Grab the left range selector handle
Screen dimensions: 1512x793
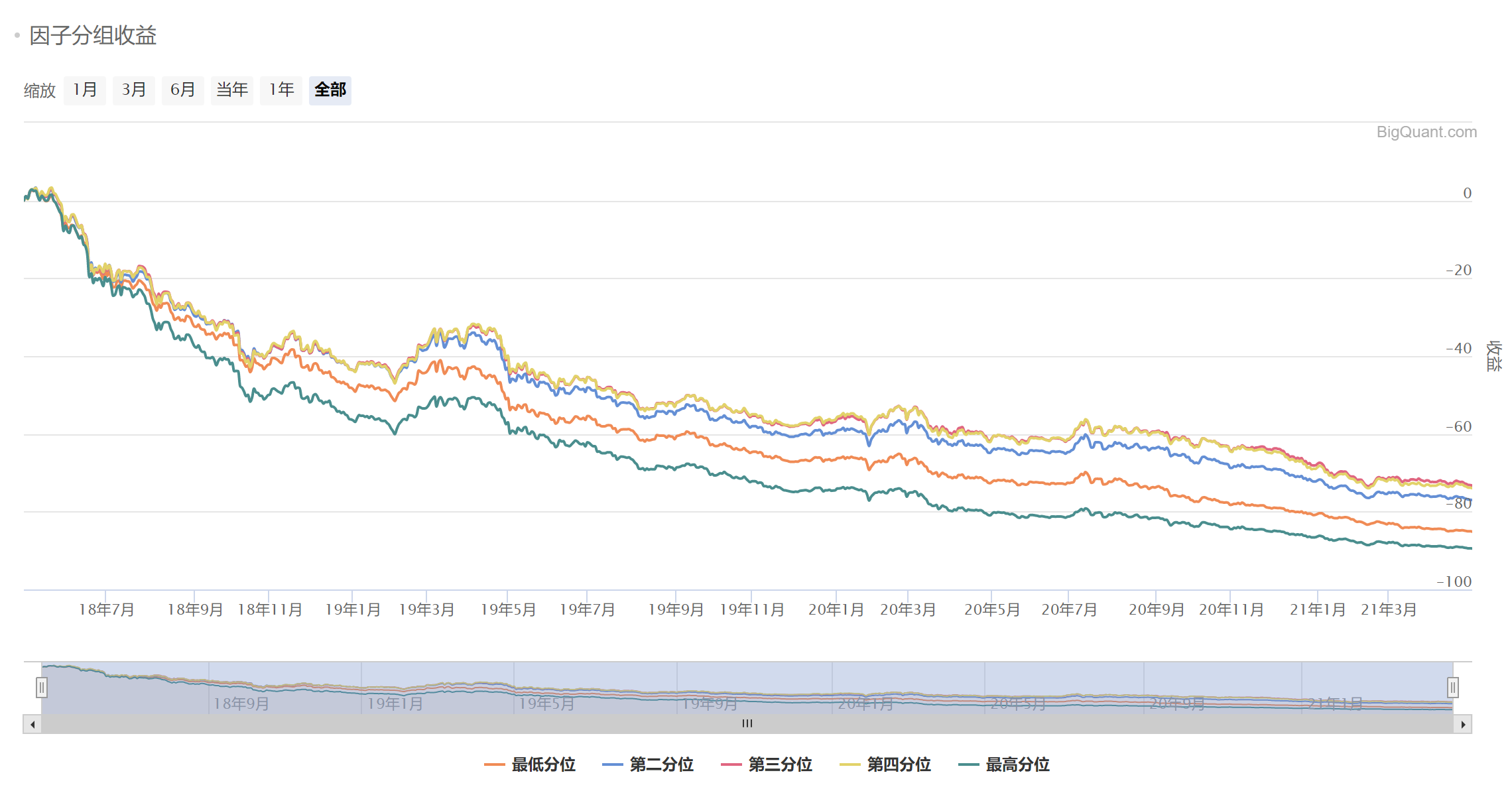(x=42, y=688)
